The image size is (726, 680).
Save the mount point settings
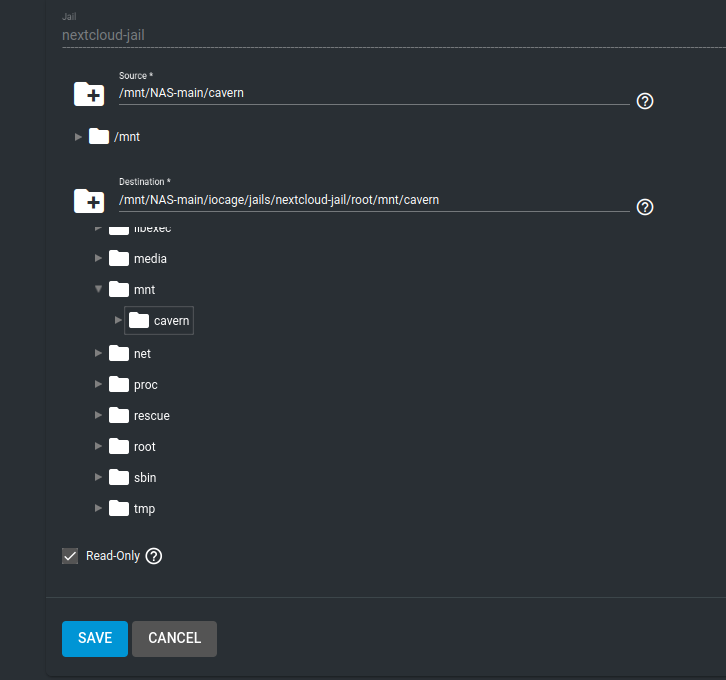click(95, 638)
